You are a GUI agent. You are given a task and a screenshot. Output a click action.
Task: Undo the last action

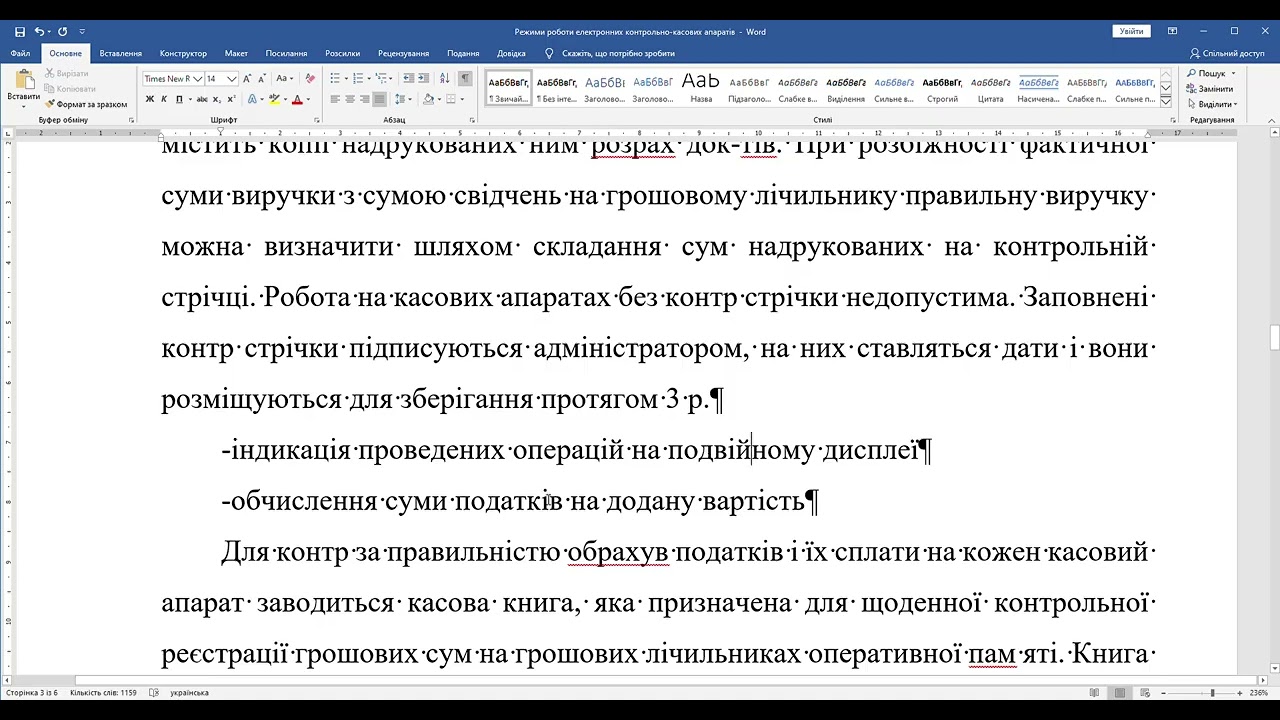(40, 32)
